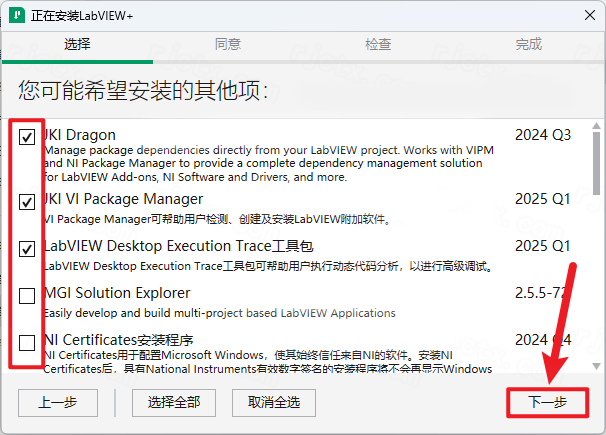The width and height of the screenshot is (606, 435).
Task: Enable the MGI Solution Explorer checkbox
Action: tap(27, 296)
